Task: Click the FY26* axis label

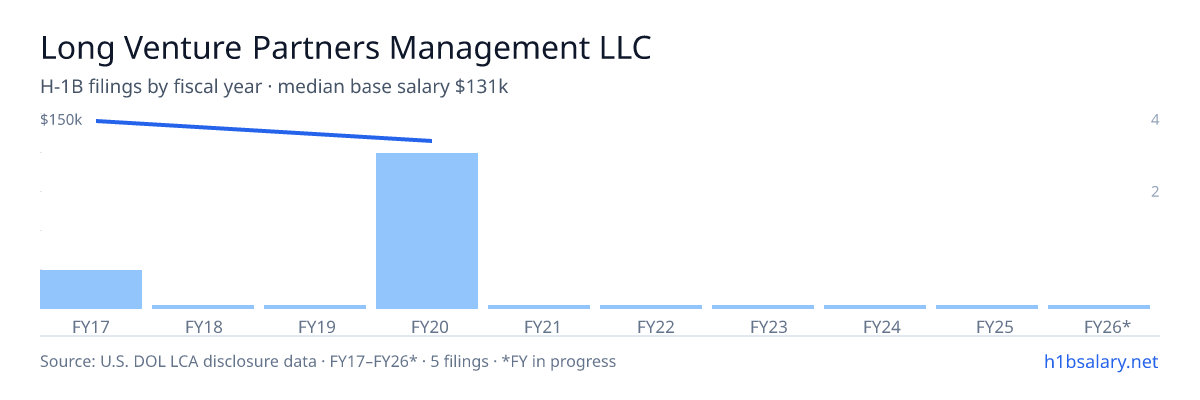Action: tap(1107, 326)
